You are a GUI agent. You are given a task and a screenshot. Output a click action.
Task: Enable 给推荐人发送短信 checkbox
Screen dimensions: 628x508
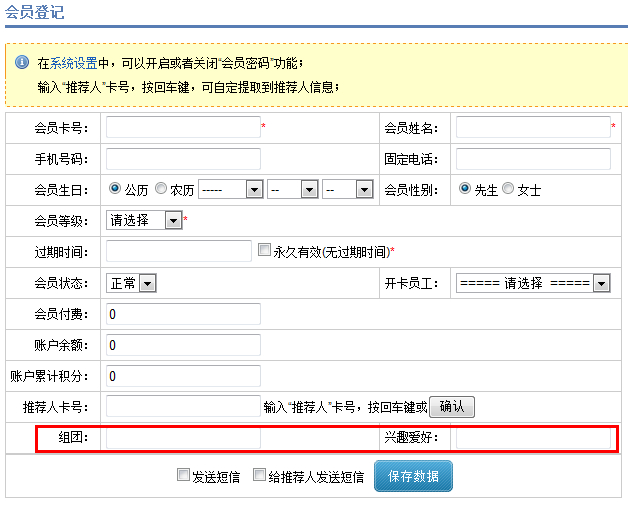pos(259,476)
